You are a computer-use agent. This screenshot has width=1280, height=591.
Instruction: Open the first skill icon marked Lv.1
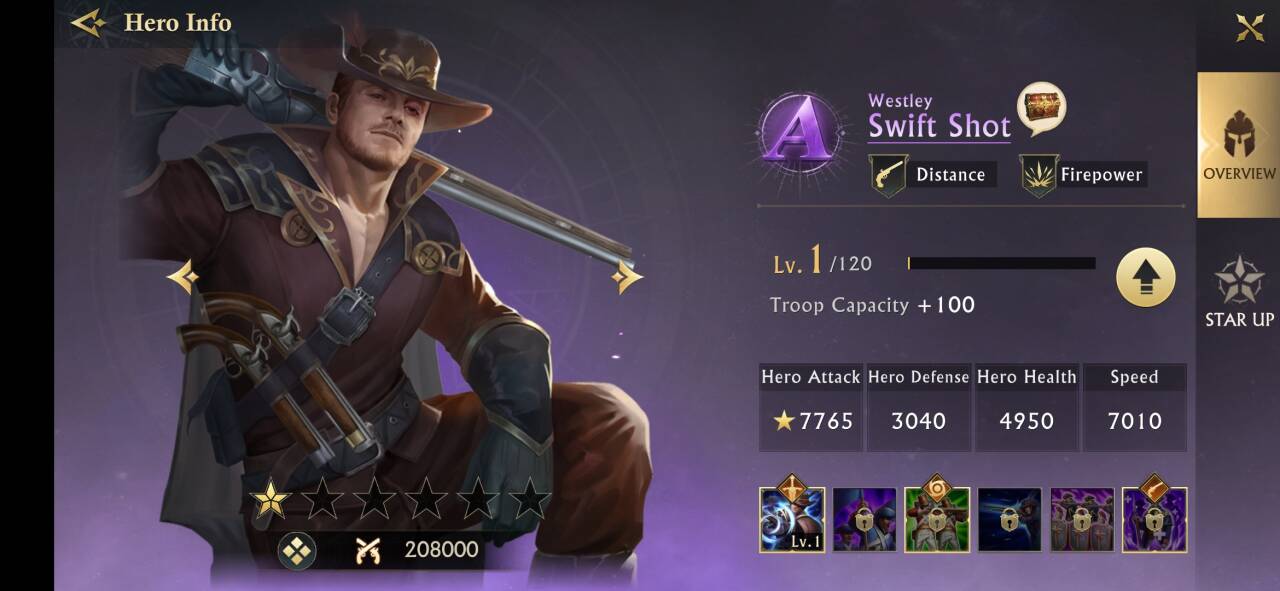click(x=792, y=517)
